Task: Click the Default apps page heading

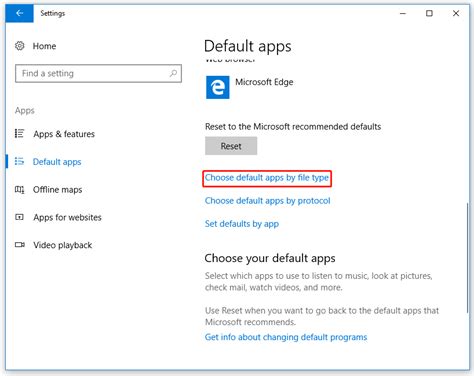Action: [248, 46]
